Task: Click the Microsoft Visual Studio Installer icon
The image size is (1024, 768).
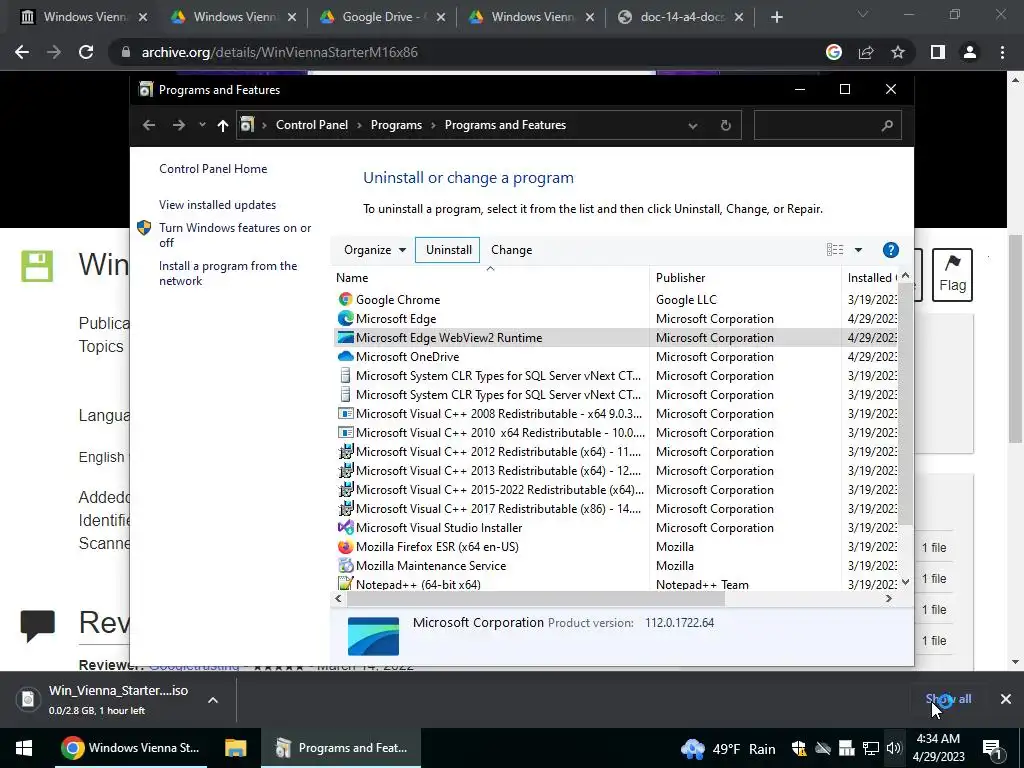Action: [345, 528]
